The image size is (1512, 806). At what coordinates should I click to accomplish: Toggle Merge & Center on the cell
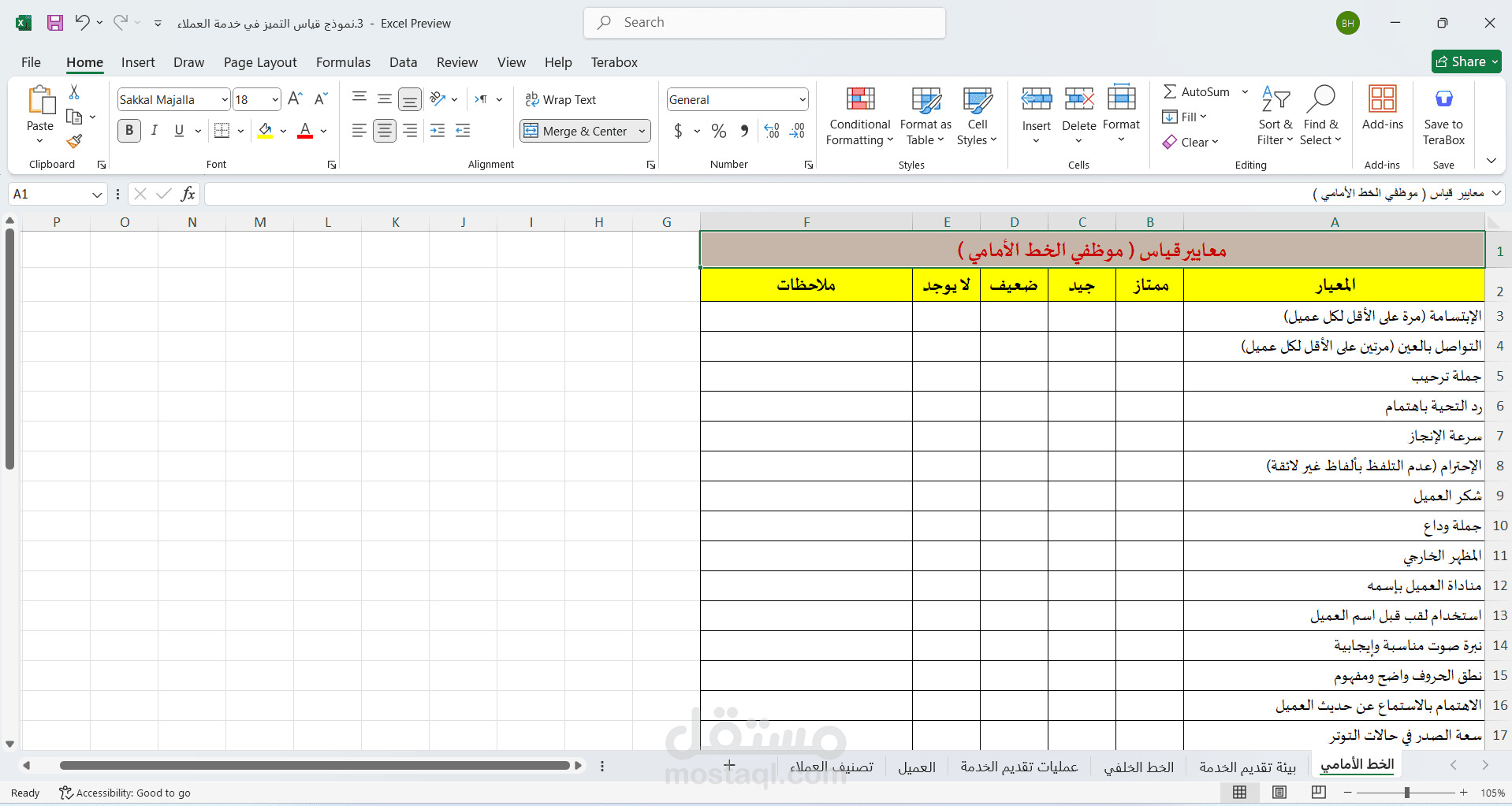(577, 131)
